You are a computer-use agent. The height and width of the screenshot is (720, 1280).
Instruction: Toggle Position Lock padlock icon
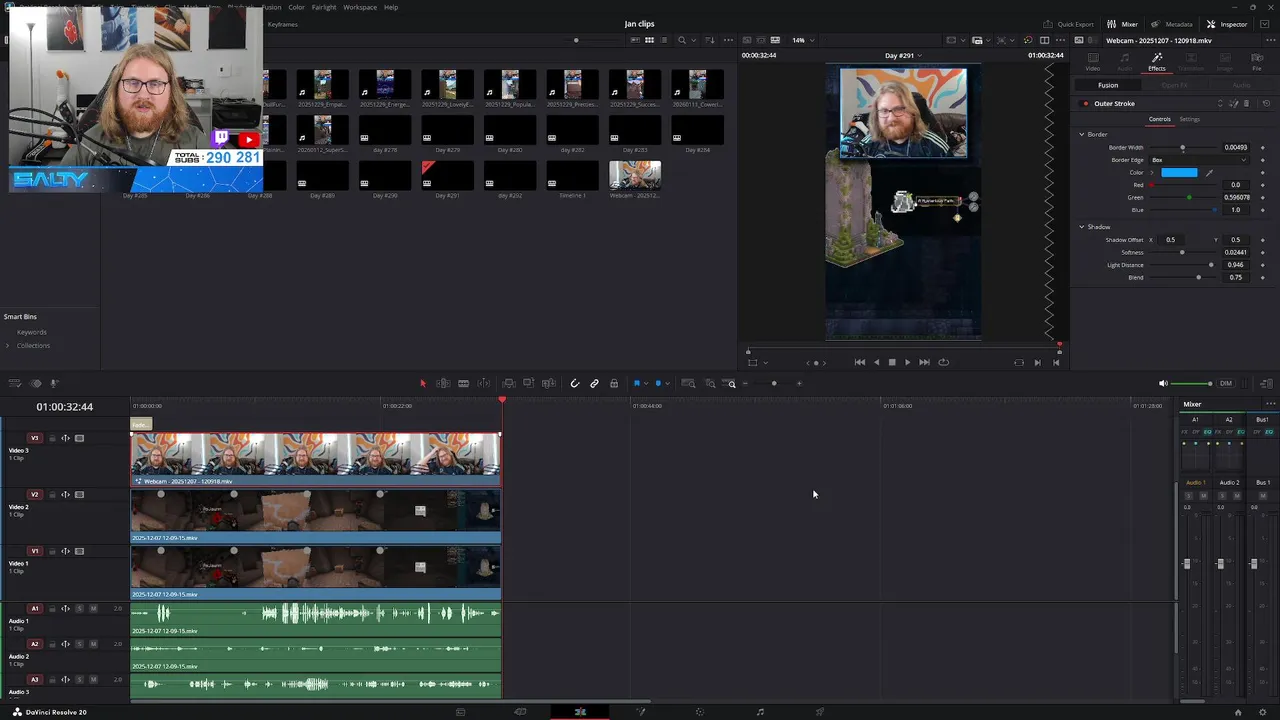pos(614,383)
